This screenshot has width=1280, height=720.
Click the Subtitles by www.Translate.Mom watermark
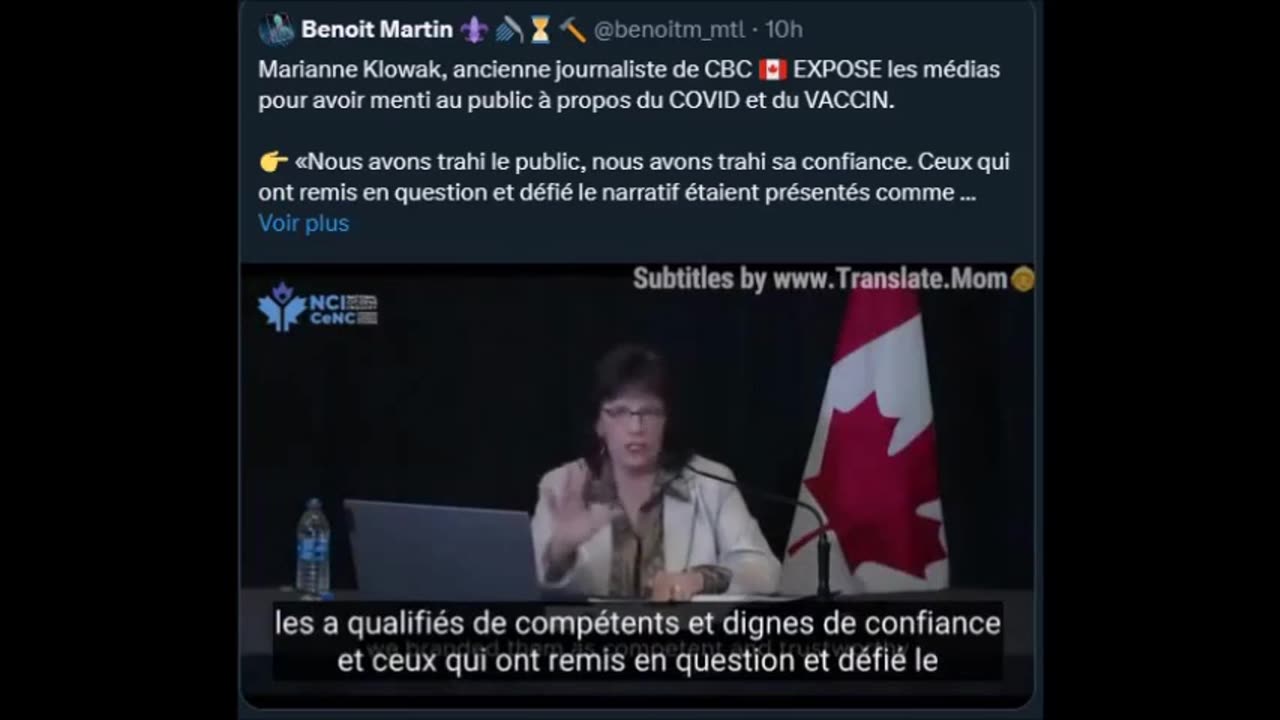tap(820, 279)
